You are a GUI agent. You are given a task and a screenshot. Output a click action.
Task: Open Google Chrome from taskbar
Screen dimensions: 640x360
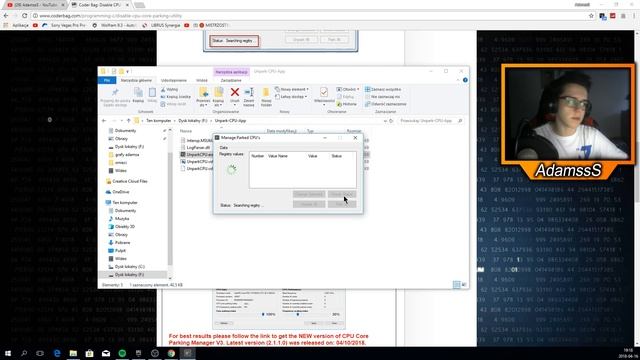(171, 353)
